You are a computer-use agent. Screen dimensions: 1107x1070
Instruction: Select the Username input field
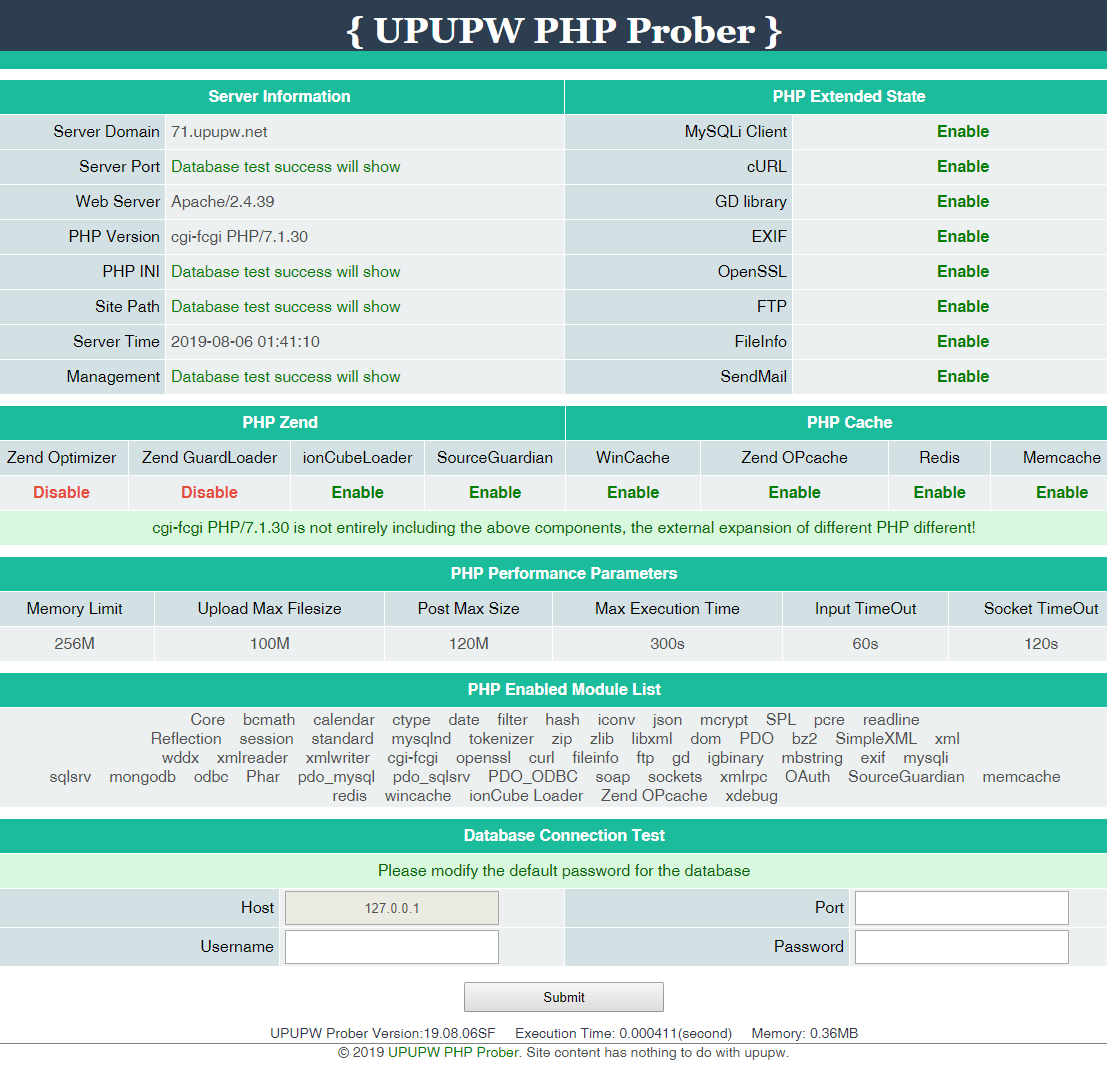point(392,946)
